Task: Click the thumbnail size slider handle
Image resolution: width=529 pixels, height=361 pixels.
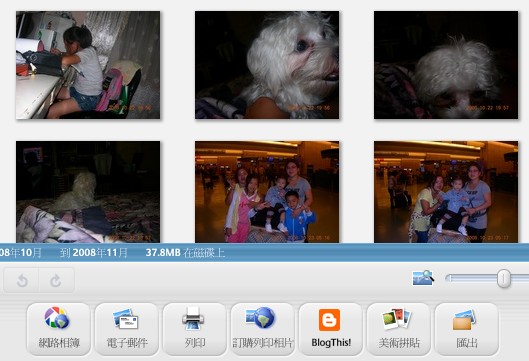Action: (x=504, y=278)
